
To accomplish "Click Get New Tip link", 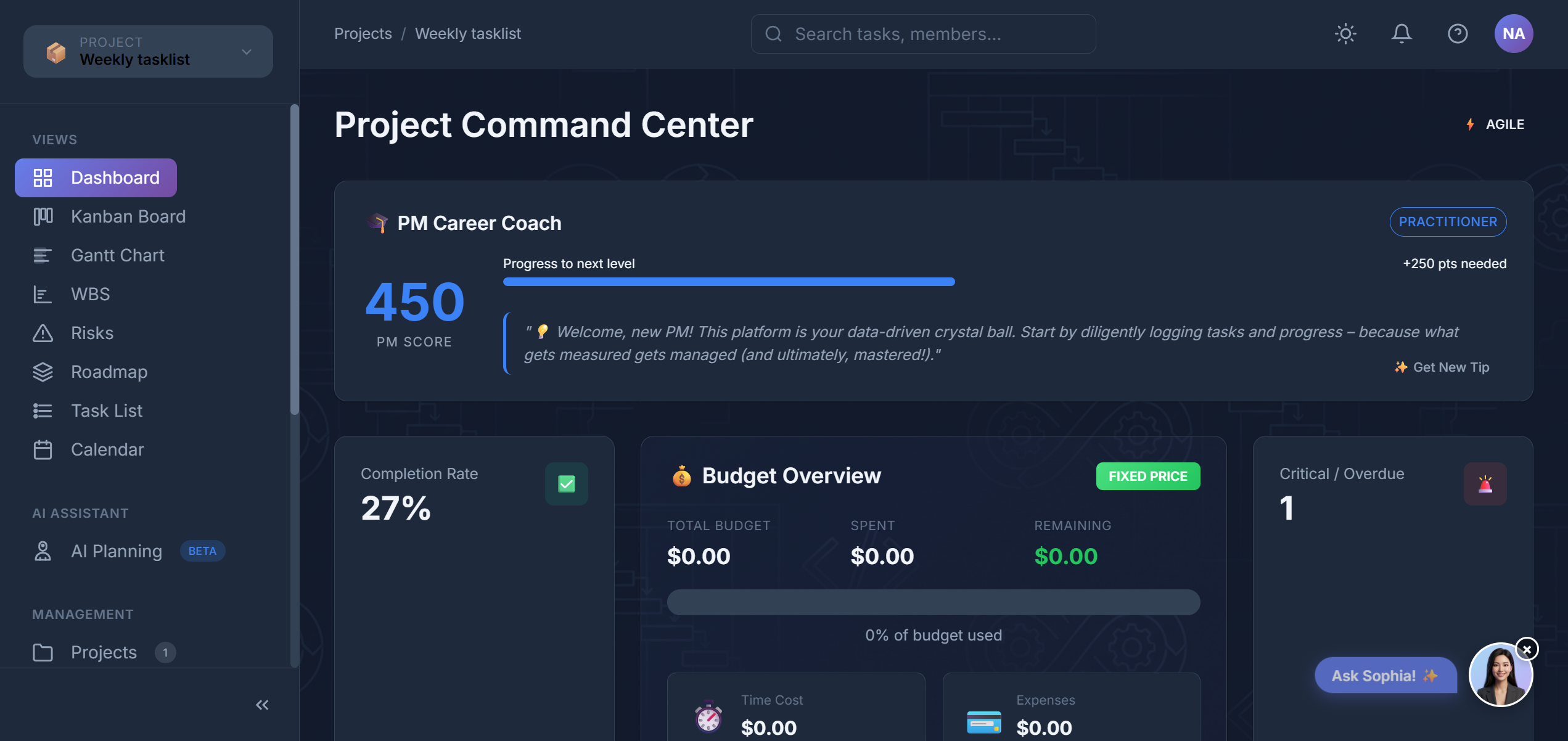I will click(1442, 367).
